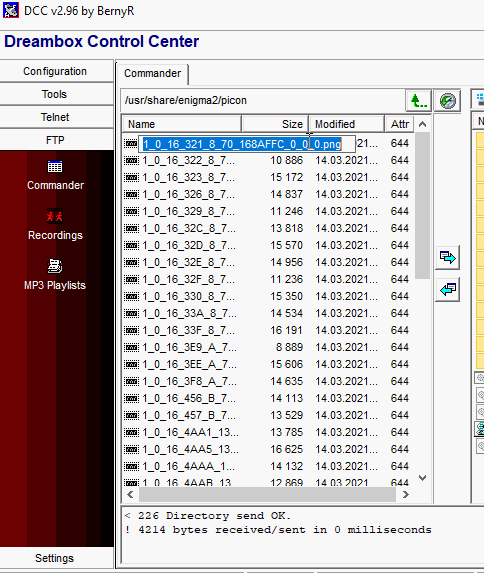Select file 1_0_16_32F_8_7...
The image size is (484, 573).
pos(189,280)
